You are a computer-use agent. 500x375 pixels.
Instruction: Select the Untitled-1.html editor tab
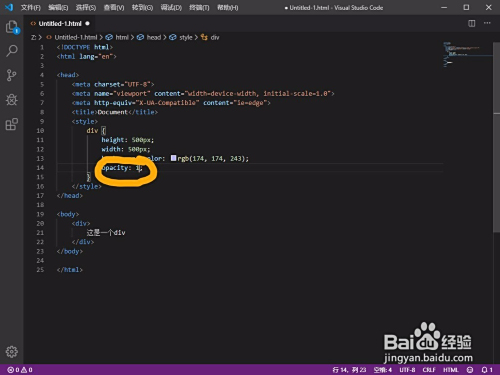click(60, 24)
